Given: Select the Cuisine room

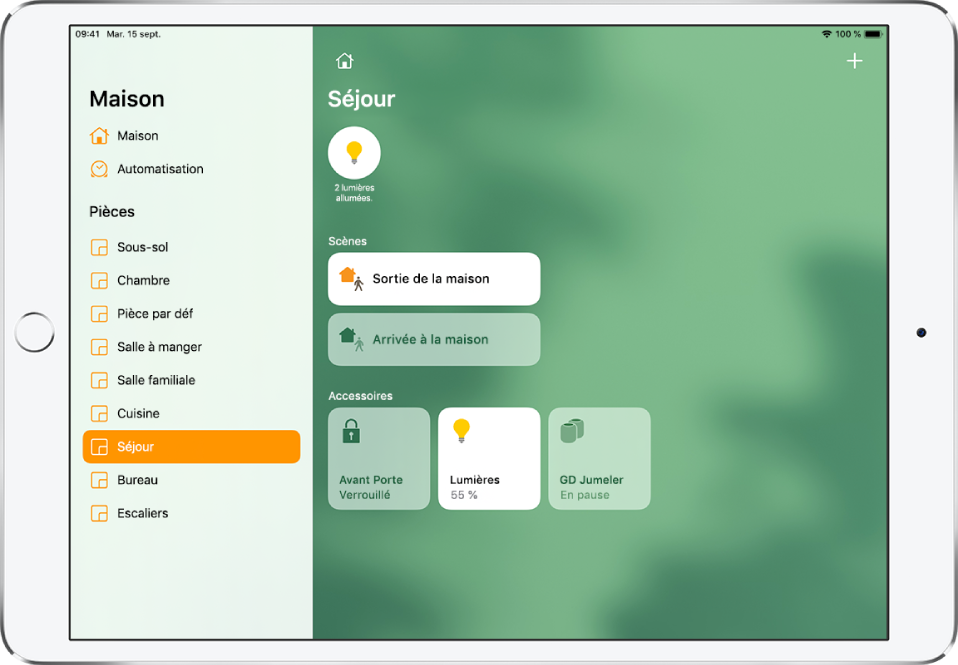Looking at the screenshot, I should click(x=191, y=414).
